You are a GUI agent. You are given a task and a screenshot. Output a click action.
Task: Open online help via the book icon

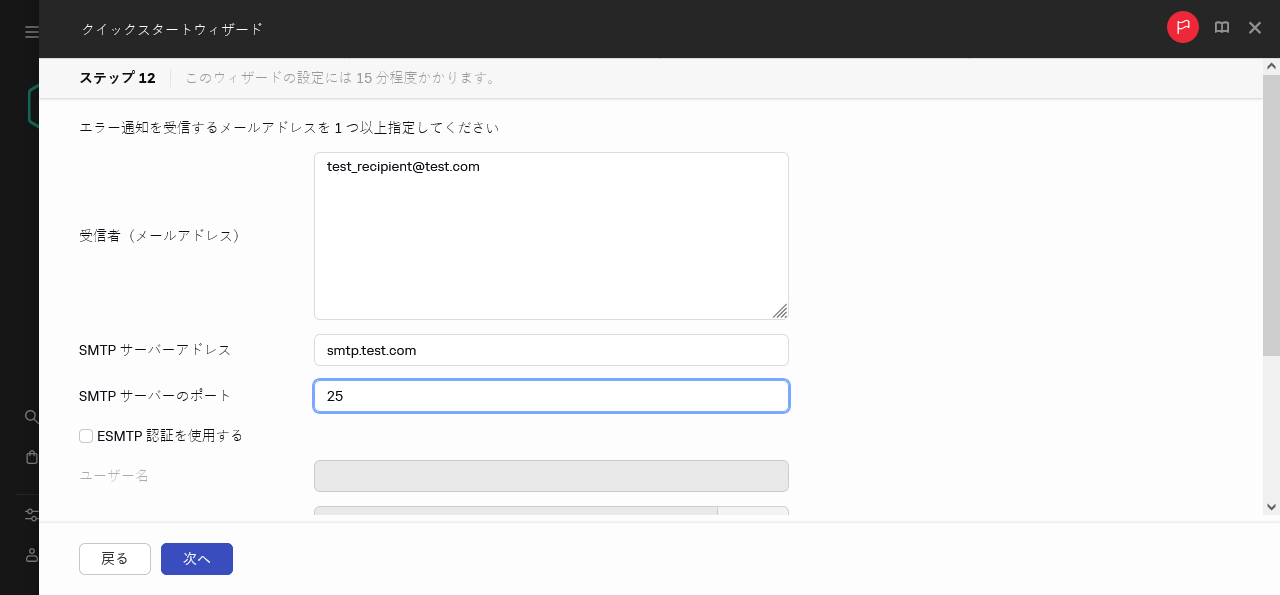coord(1221,27)
